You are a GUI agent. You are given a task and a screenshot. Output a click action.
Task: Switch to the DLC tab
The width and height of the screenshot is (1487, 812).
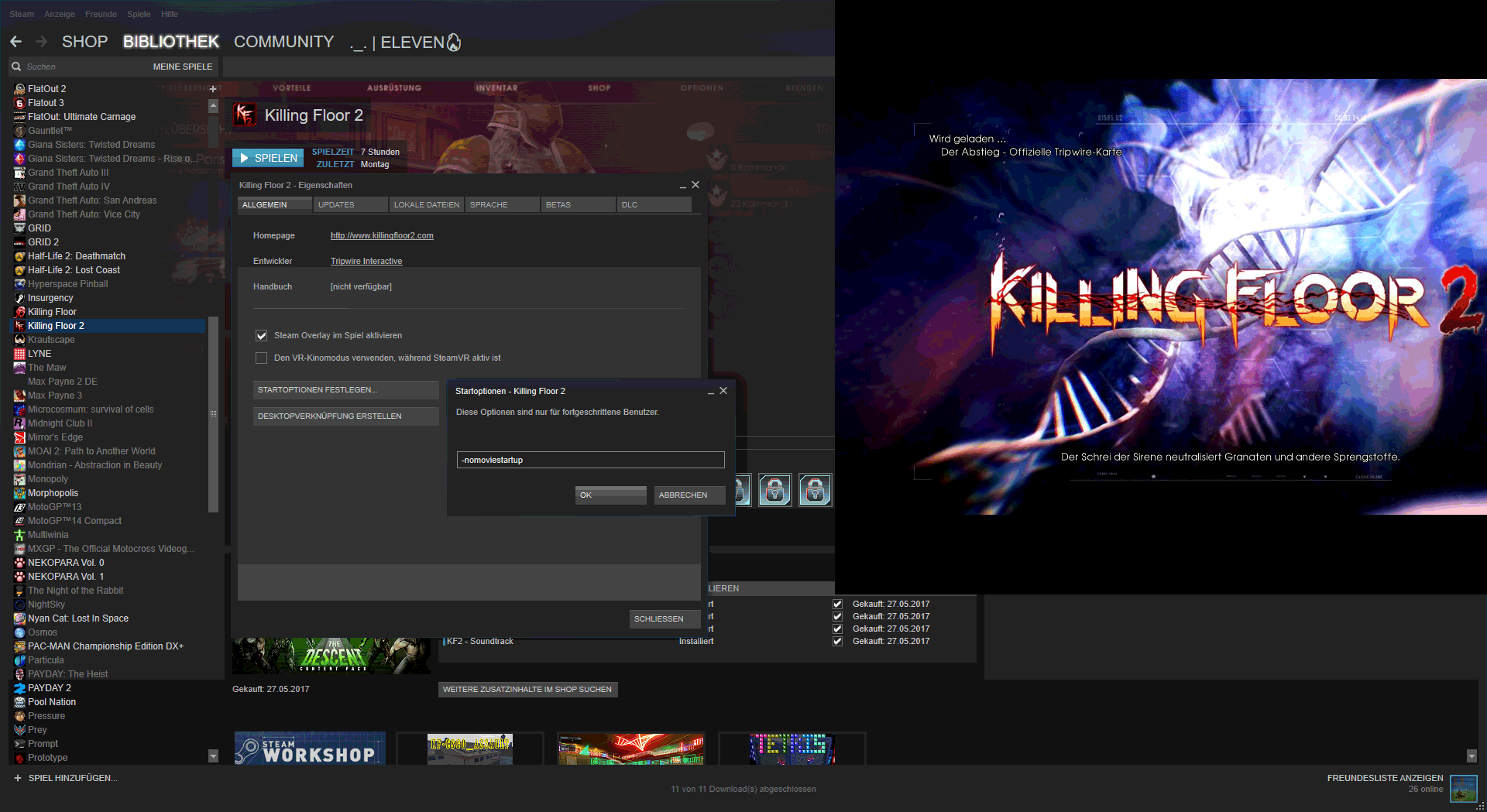click(x=654, y=205)
